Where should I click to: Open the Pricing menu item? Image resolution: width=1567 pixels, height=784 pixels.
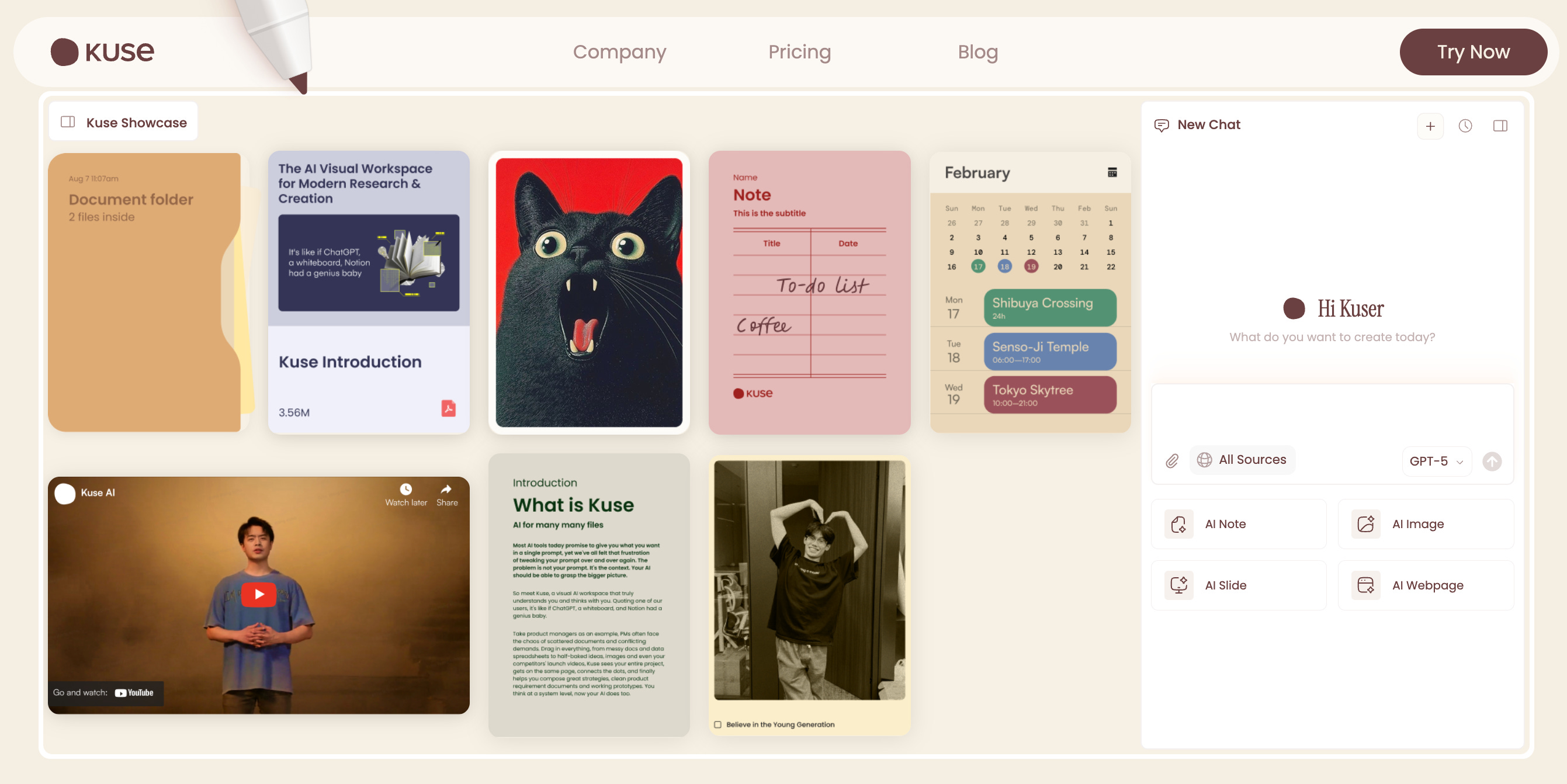799,51
